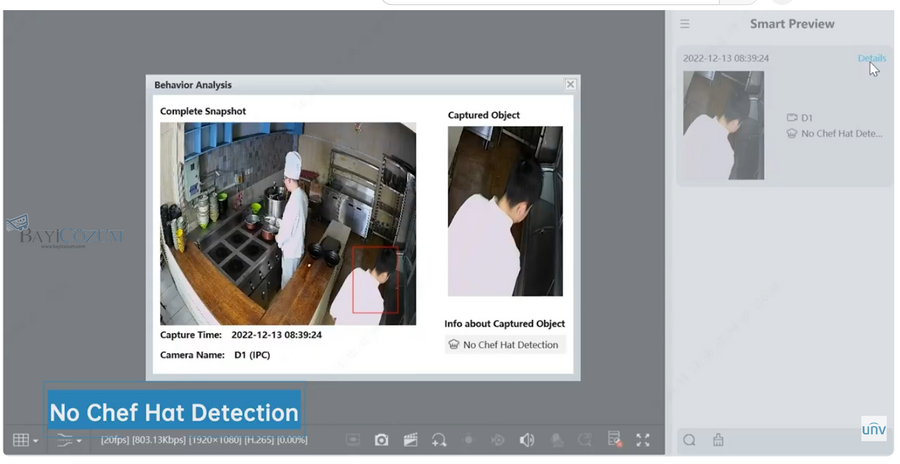Screen dimensions: 900x464
Task: Click the Captured Object image
Action: (505, 211)
